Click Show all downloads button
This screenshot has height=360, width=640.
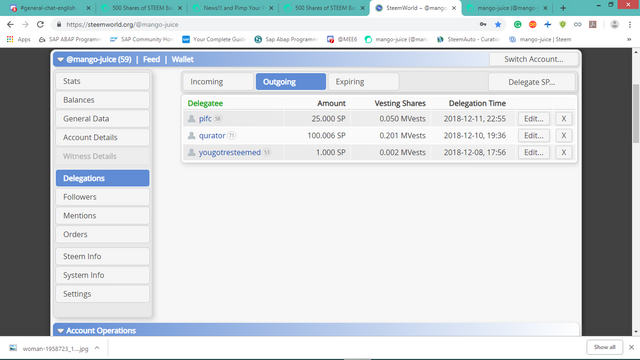(x=604, y=347)
